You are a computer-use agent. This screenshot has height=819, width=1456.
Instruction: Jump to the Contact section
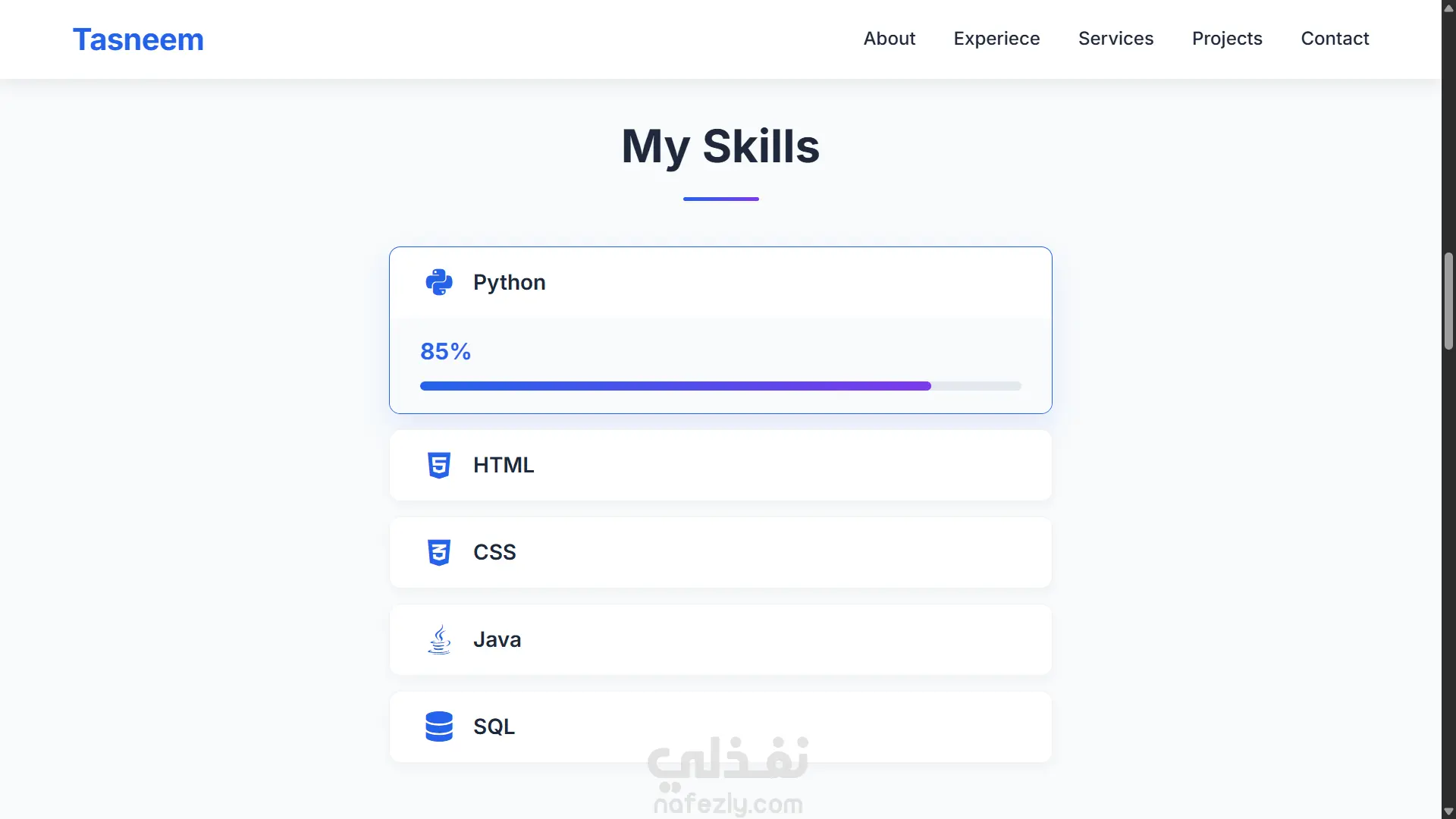pyautogui.click(x=1335, y=39)
